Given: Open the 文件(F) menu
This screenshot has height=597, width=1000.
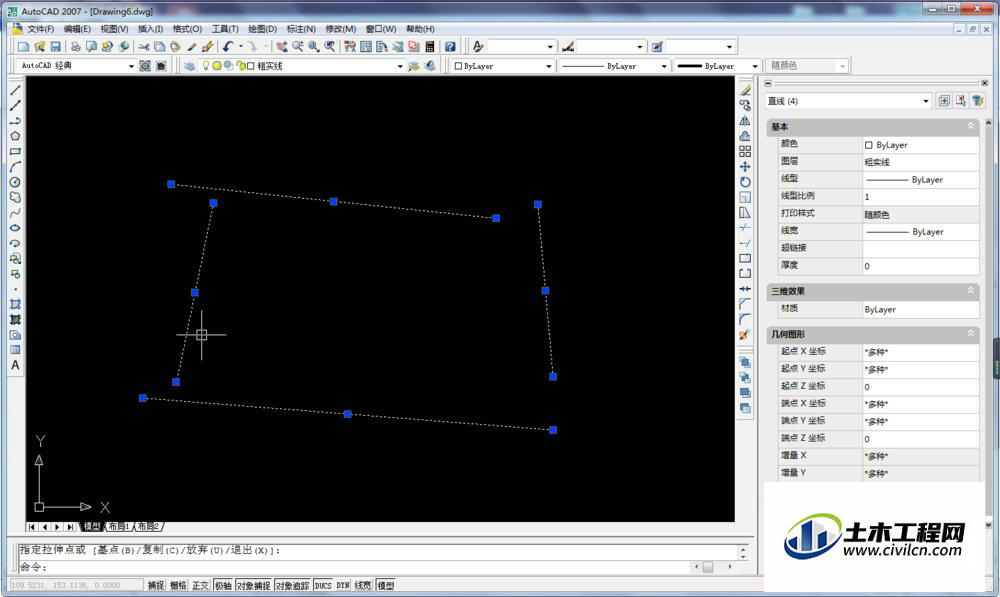Looking at the screenshot, I should point(40,29).
